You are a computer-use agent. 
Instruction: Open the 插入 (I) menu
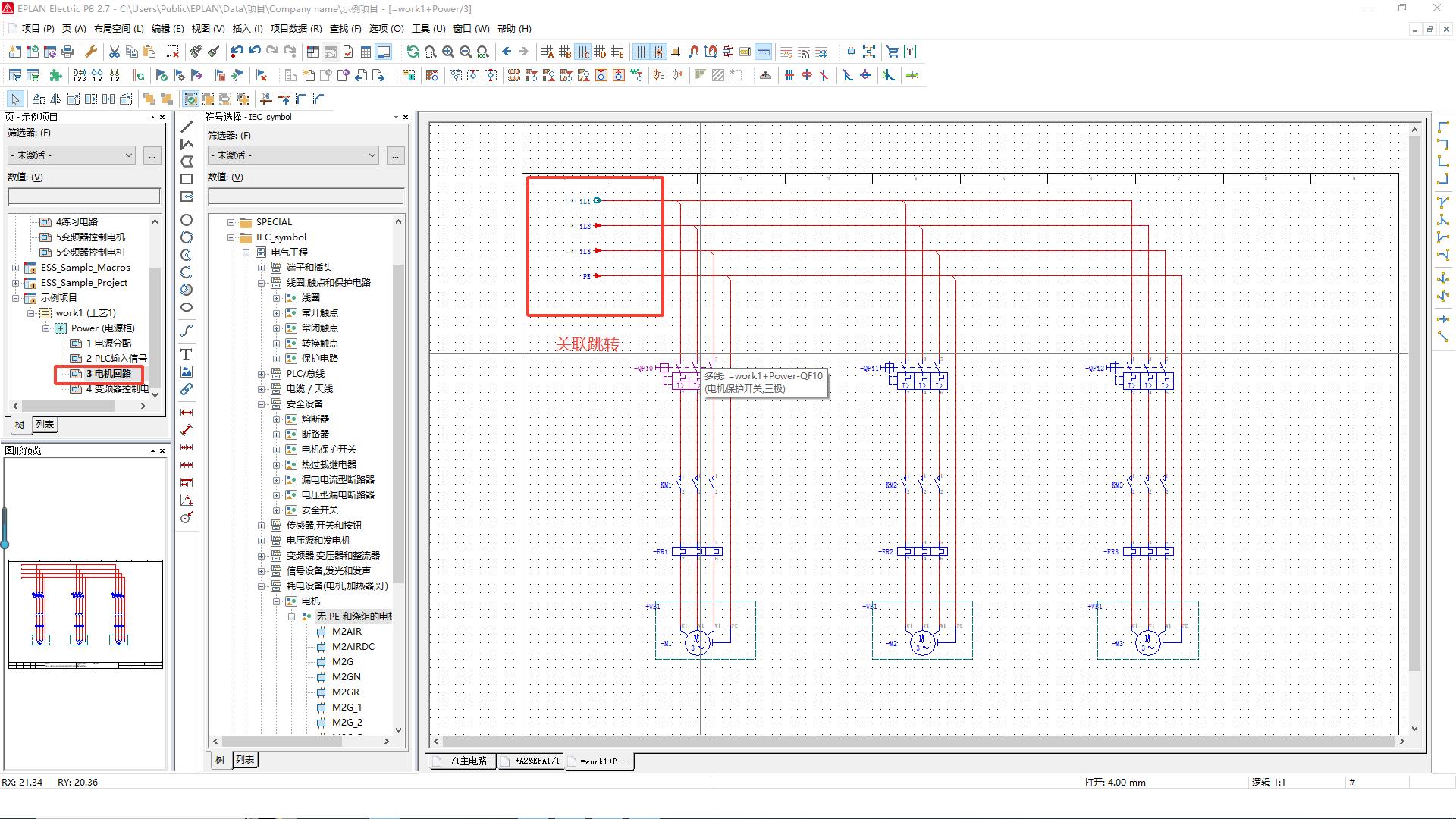click(246, 29)
